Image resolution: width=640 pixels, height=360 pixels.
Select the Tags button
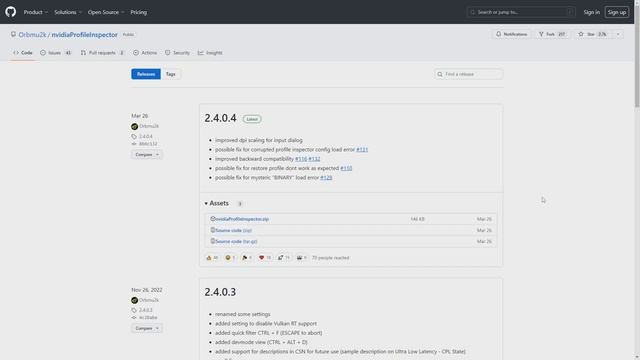[x=171, y=74]
